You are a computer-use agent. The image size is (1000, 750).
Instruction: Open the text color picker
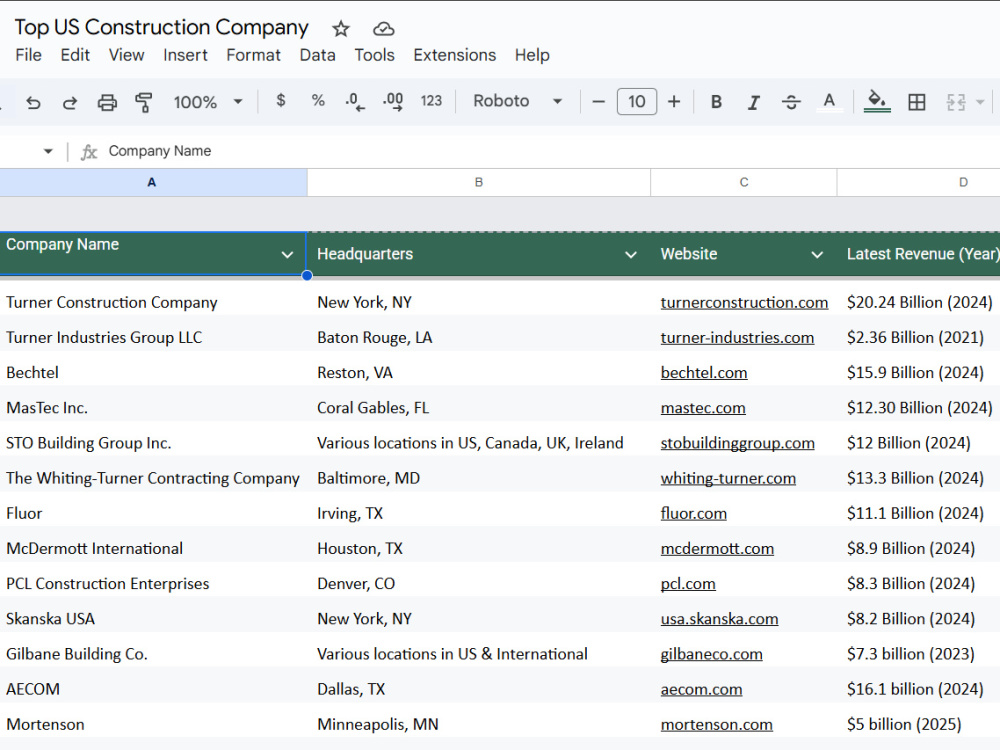pos(829,102)
